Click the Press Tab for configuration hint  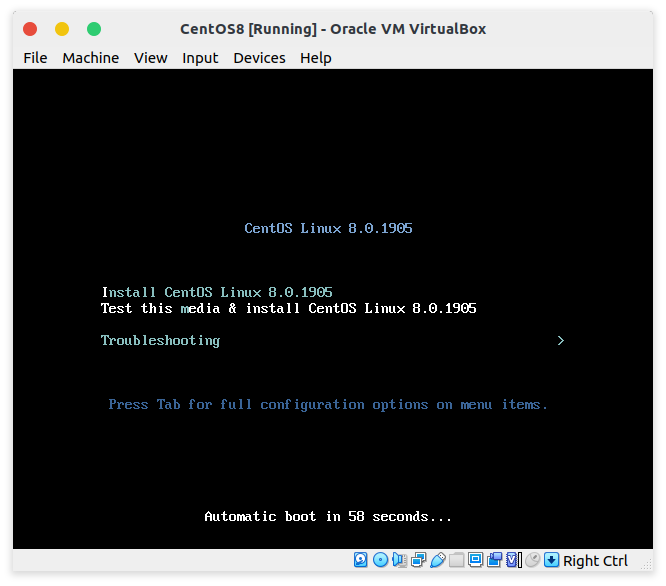[328, 405]
